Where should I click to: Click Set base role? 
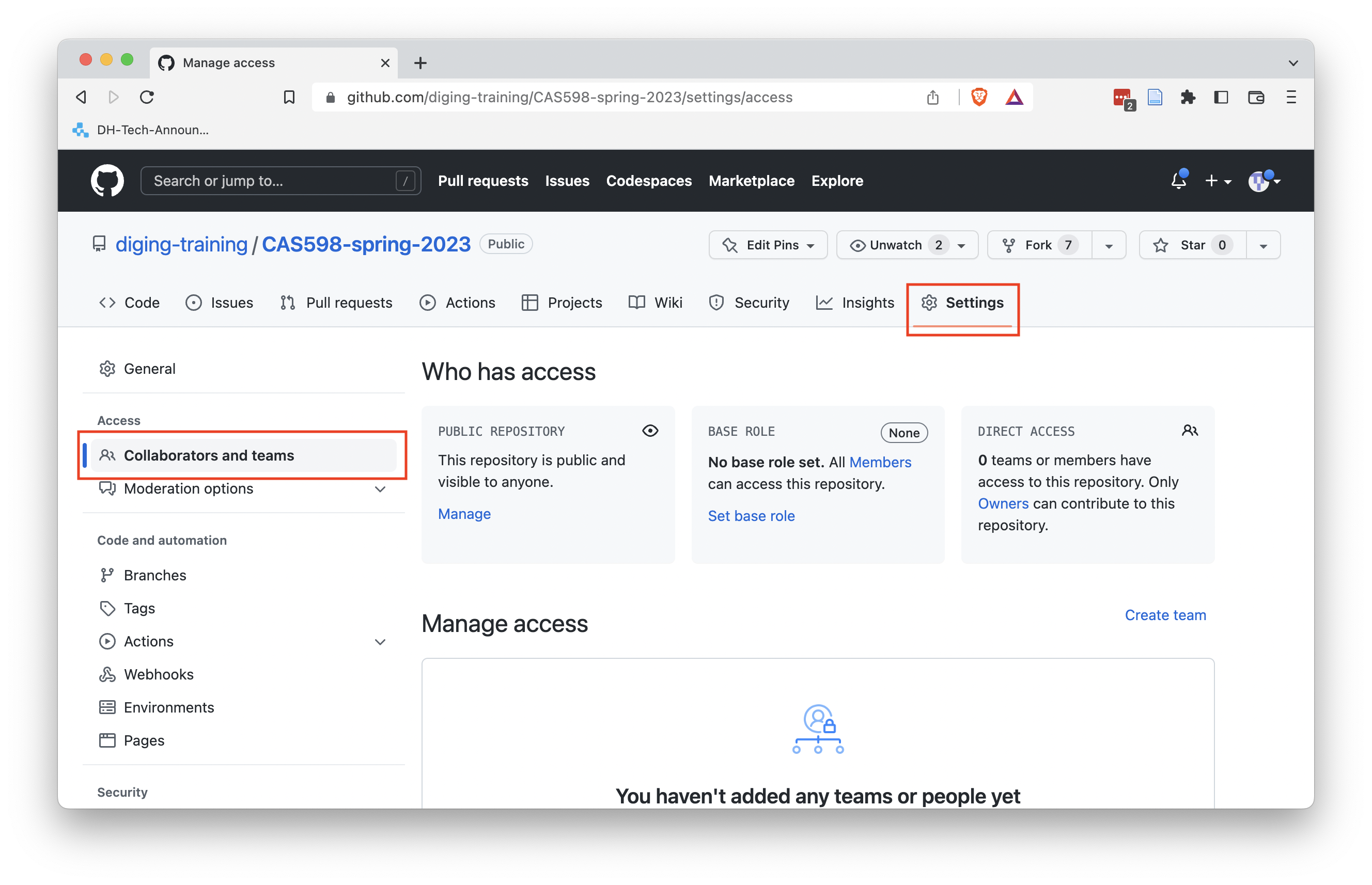point(751,515)
